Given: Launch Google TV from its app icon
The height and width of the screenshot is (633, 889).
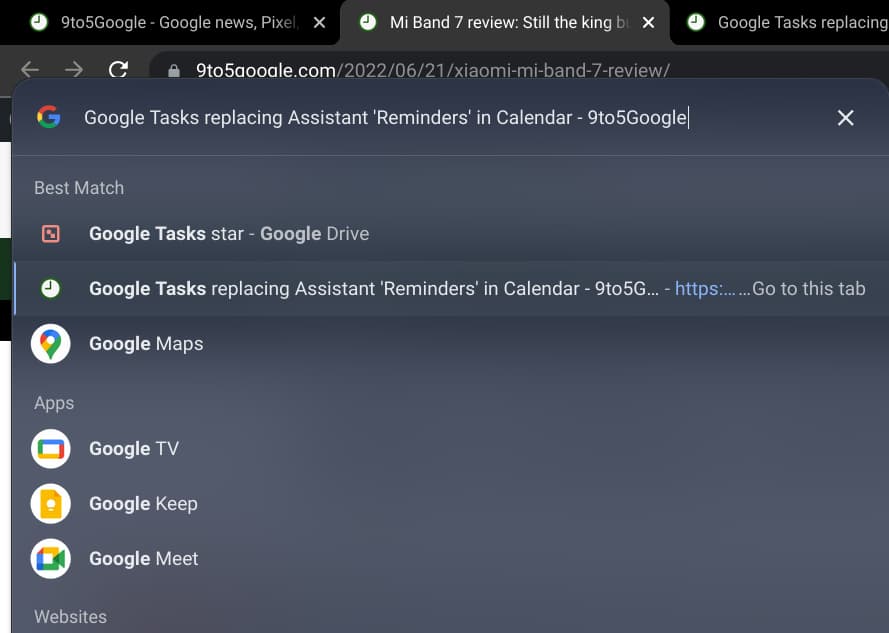Looking at the screenshot, I should coord(50,449).
